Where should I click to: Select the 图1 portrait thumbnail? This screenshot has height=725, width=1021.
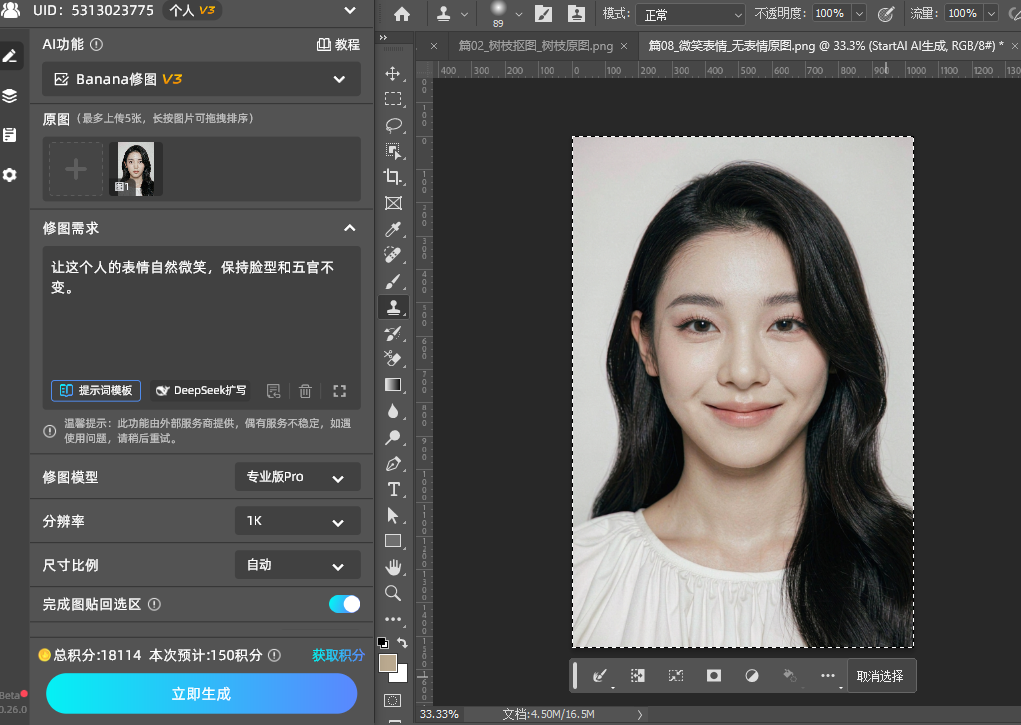[x=136, y=169]
